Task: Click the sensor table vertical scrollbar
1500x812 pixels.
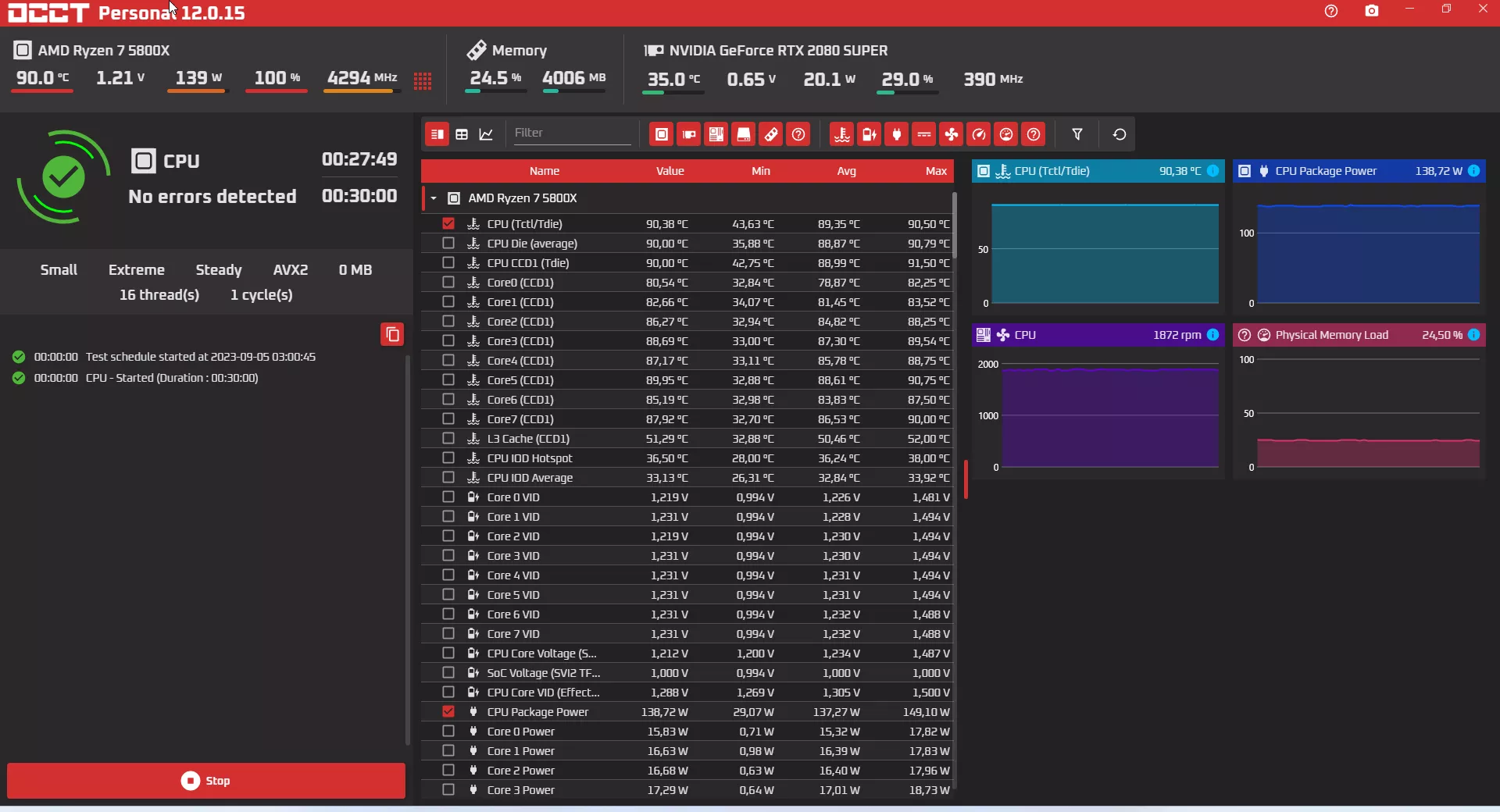Action: 954,226
